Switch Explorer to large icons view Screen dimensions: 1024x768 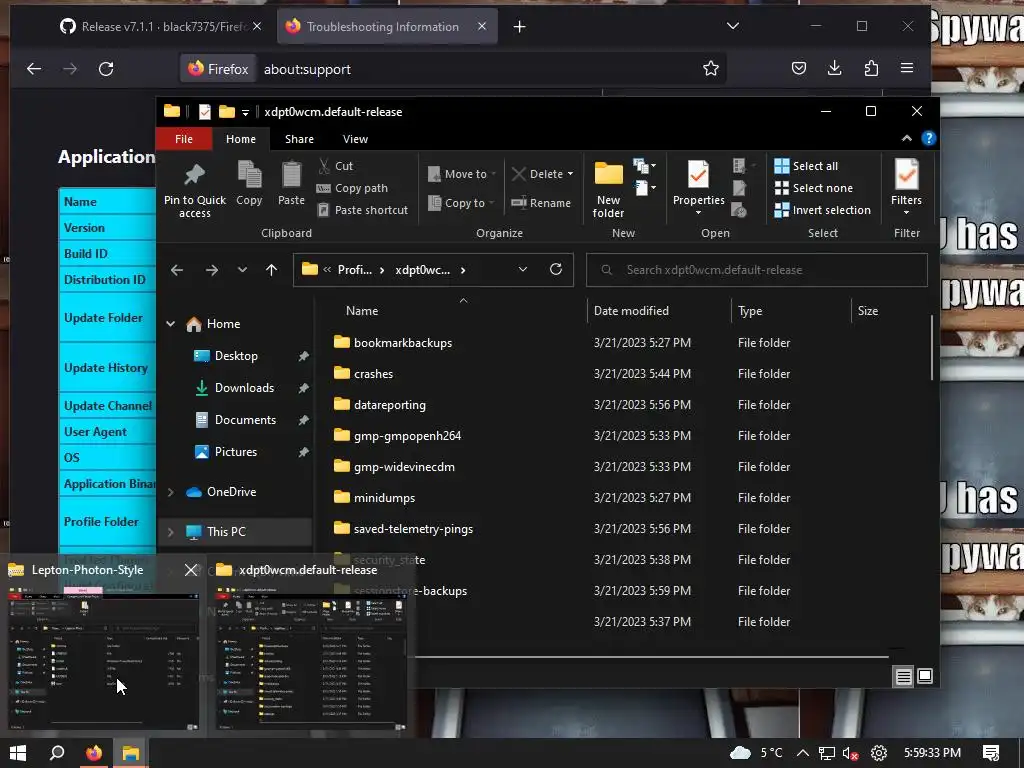[925, 676]
